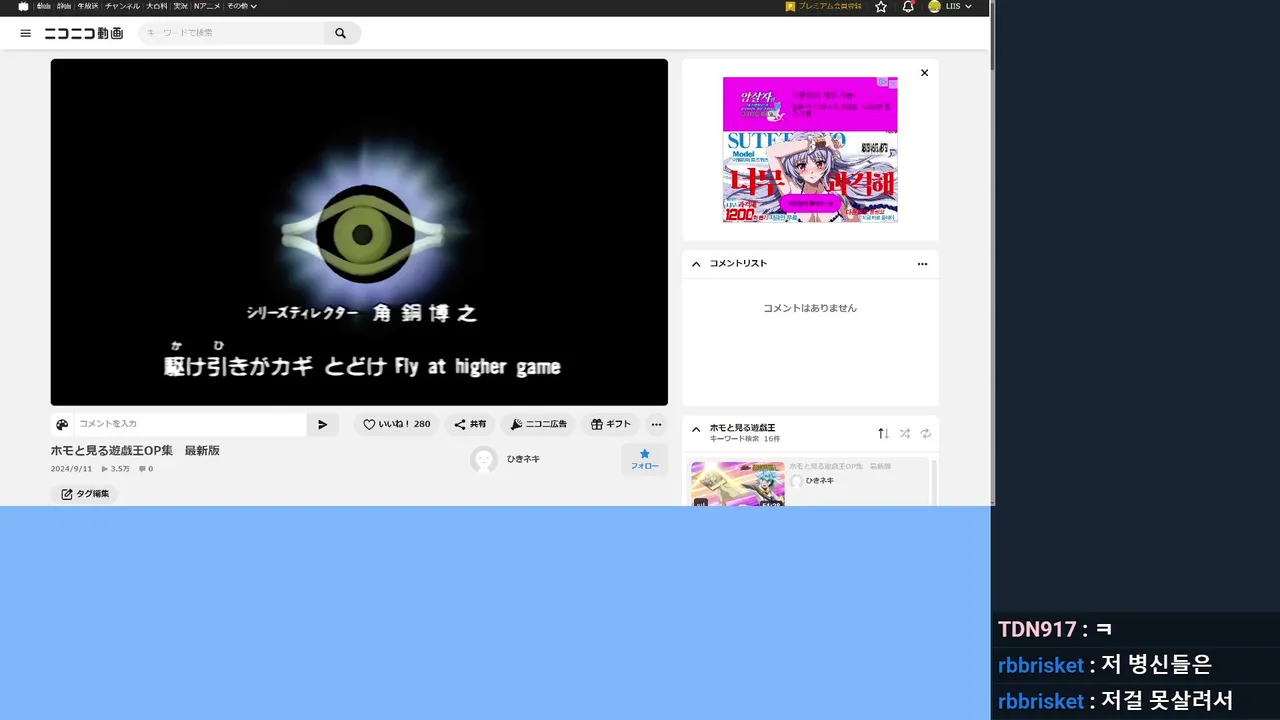Open 実況 in the top navigation
This screenshot has width=1280, height=720.
pyautogui.click(x=180, y=6)
